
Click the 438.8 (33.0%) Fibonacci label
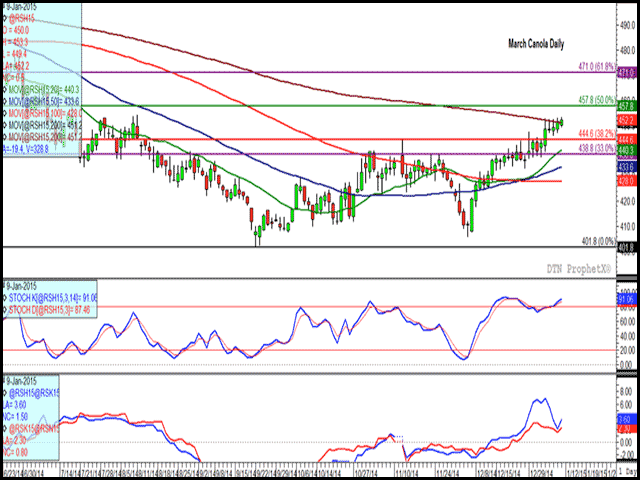597,148
